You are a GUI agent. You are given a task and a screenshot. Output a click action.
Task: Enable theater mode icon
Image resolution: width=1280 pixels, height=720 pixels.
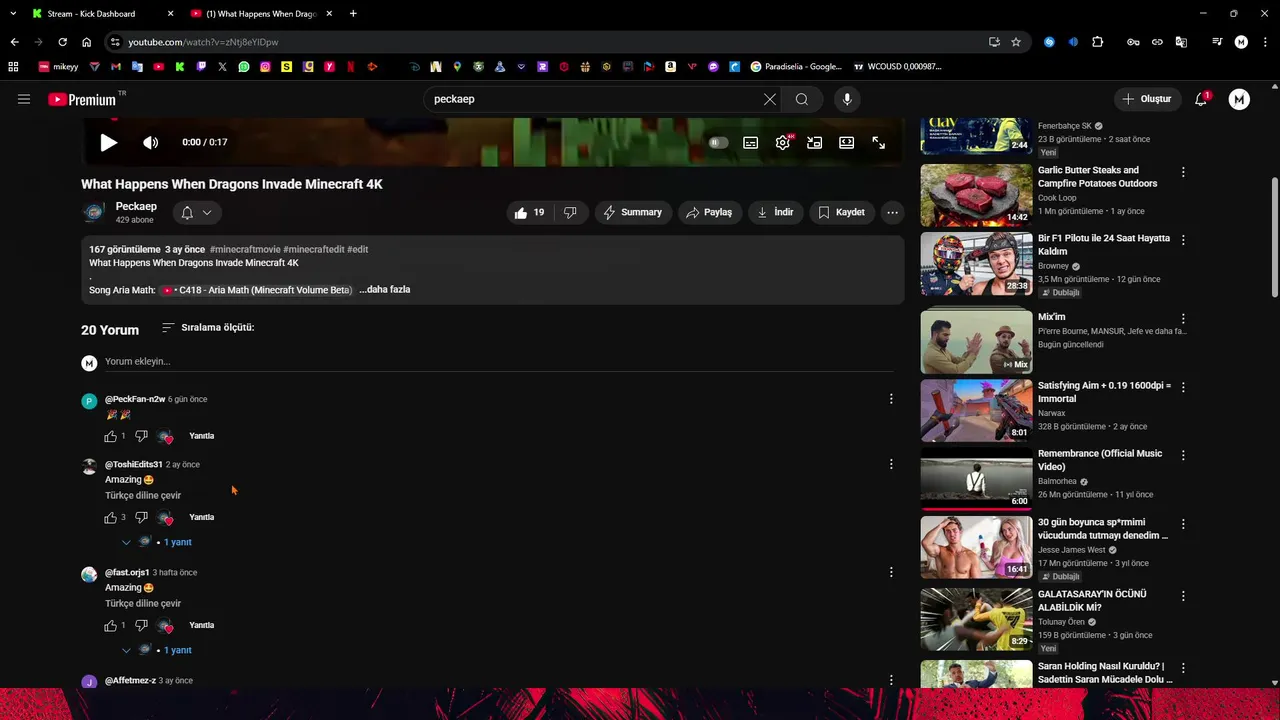coord(846,143)
